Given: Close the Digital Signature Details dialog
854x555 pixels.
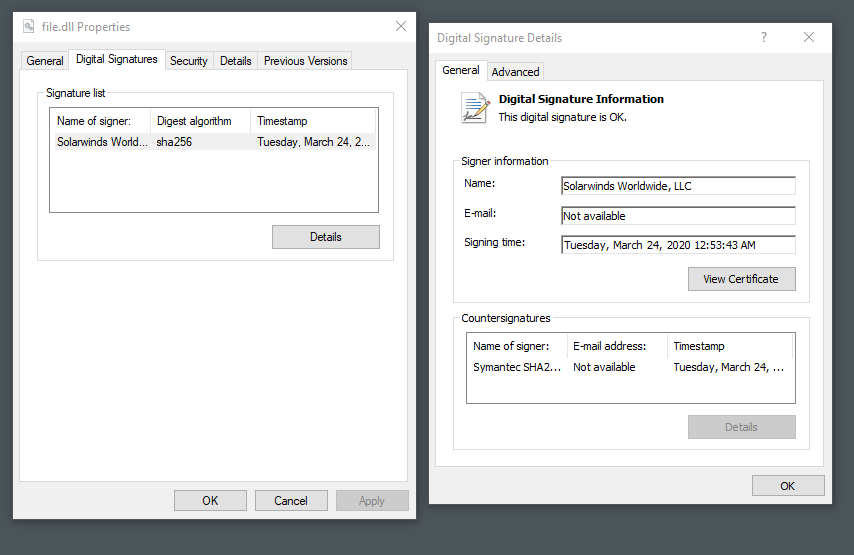Looking at the screenshot, I should tap(809, 38).
